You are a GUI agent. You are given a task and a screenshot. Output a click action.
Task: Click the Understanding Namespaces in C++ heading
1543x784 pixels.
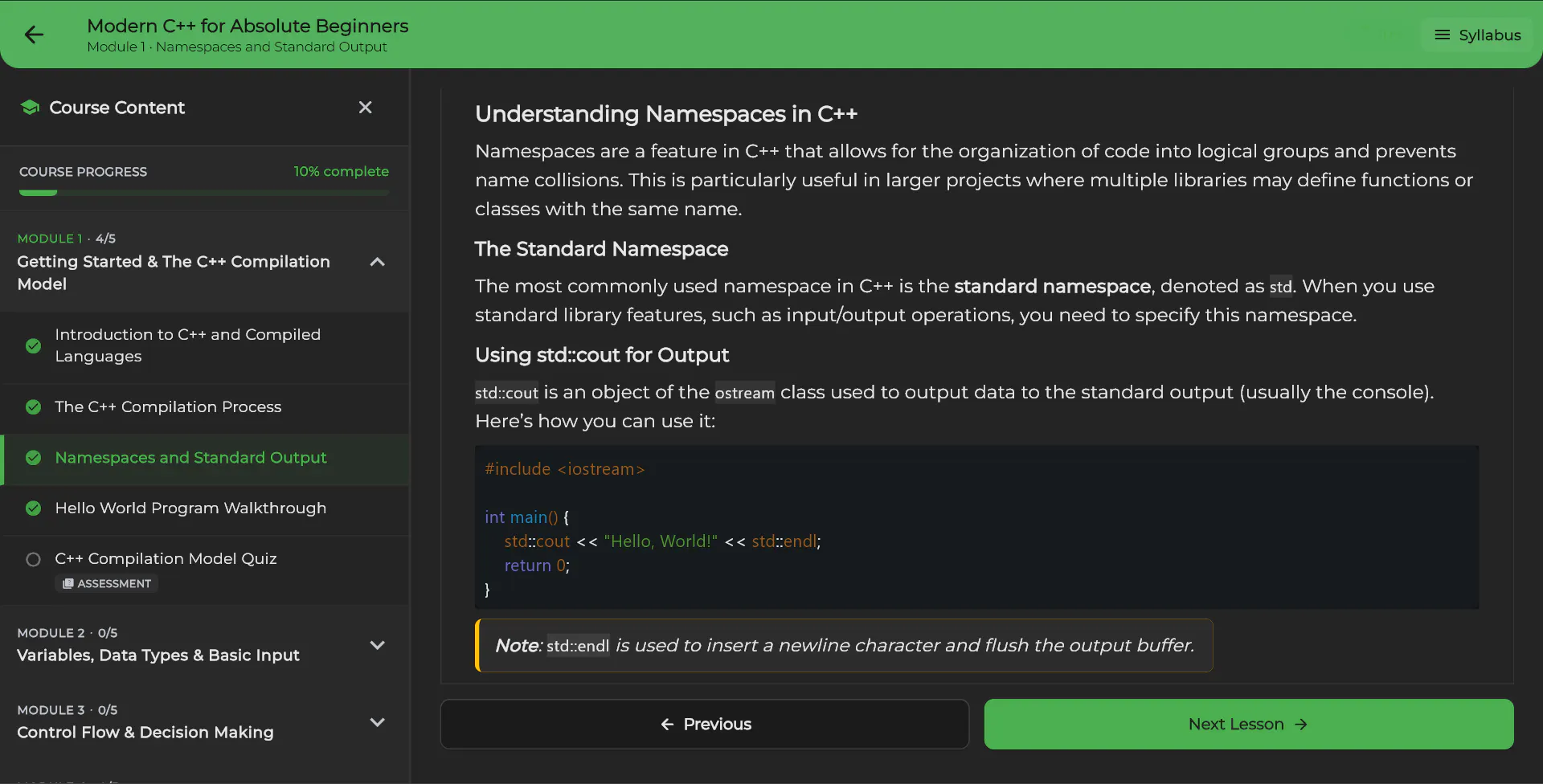tap(666, 114)
